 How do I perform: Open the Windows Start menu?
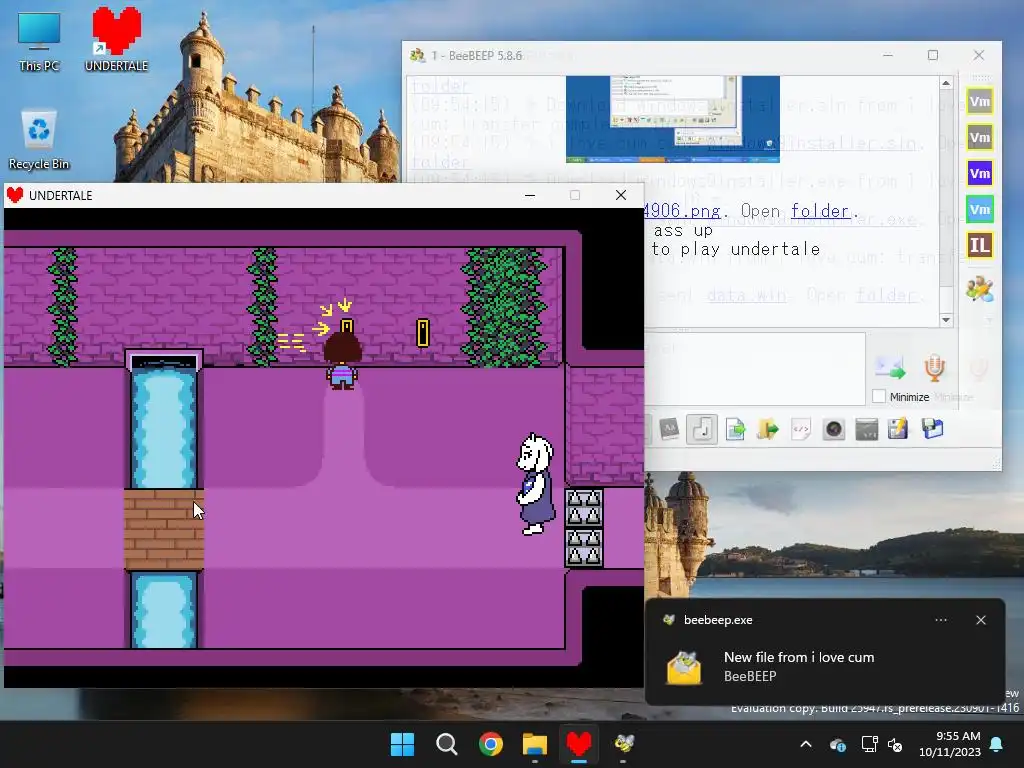point(402,744)
